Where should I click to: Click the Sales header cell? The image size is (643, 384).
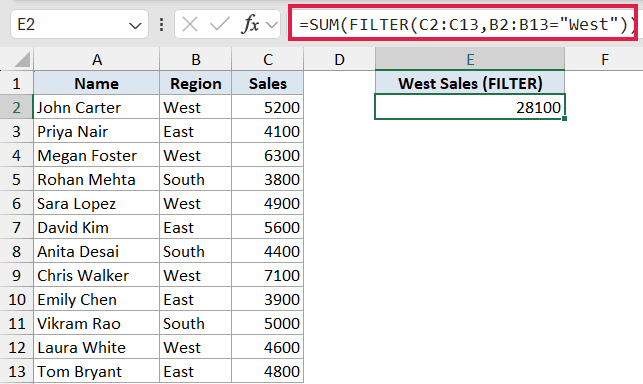click(x=268, y=83)
